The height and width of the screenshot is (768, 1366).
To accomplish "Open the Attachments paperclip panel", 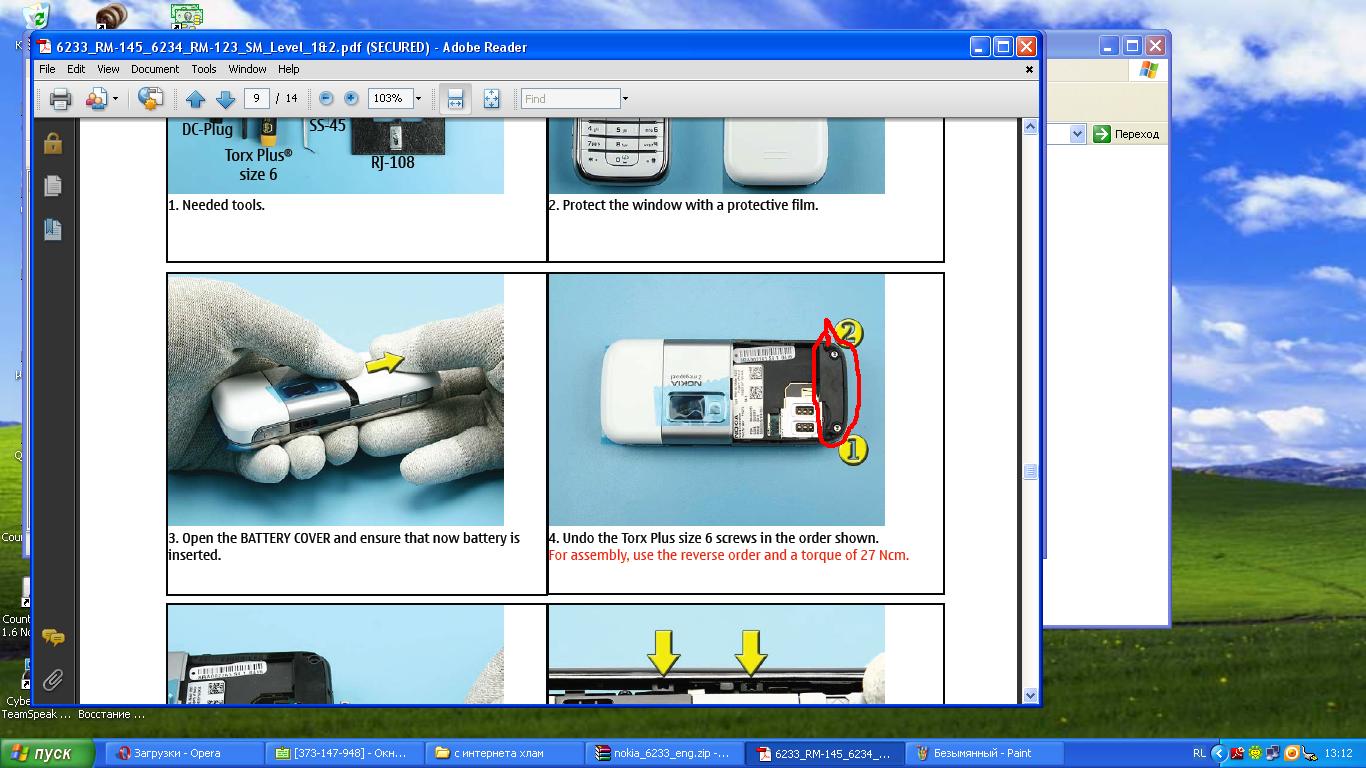I will tap(53, 681).
